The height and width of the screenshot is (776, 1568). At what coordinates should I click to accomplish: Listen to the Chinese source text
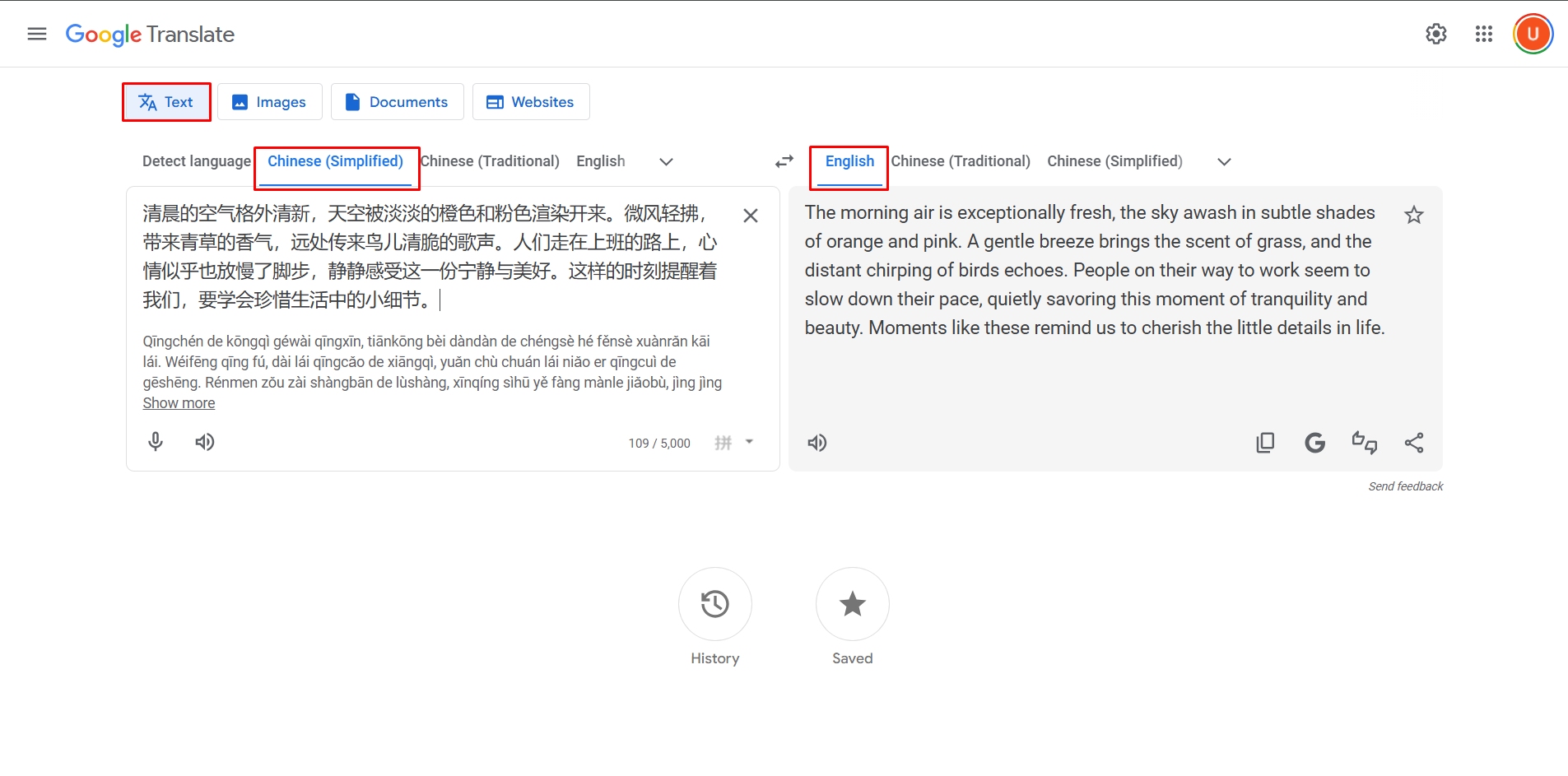204,442
